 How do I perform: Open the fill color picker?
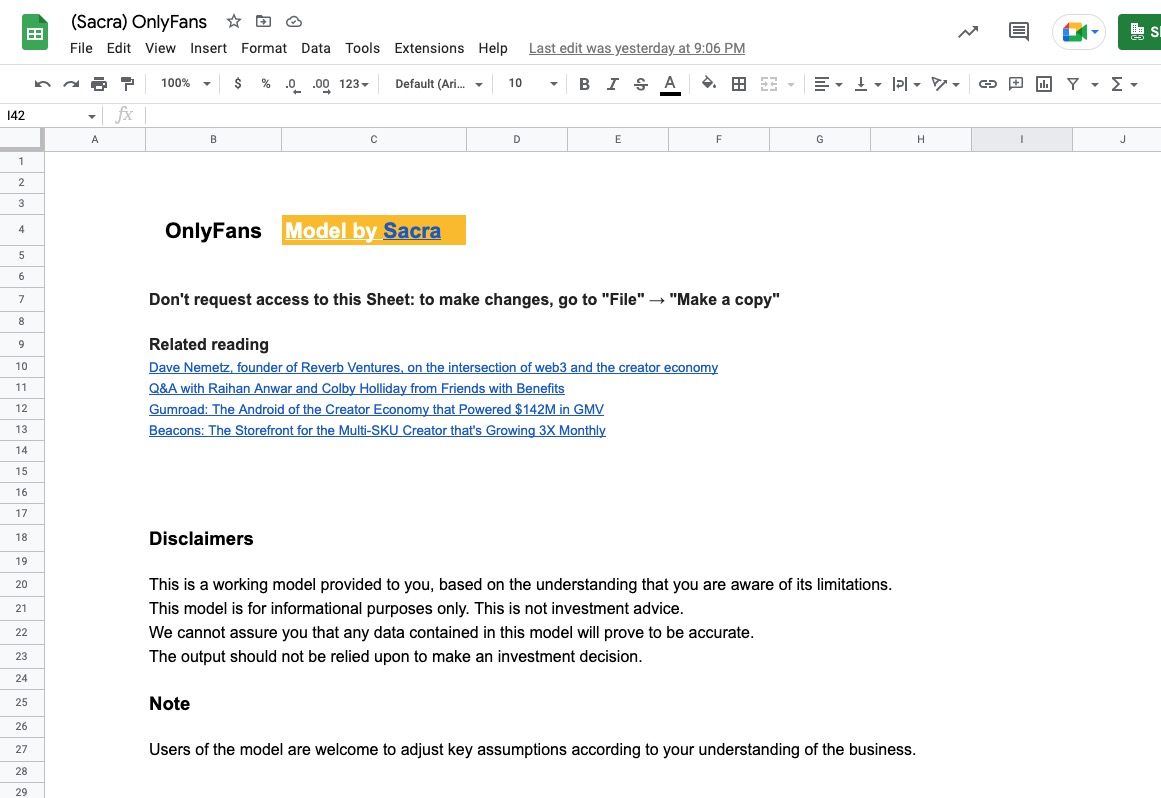709,84
